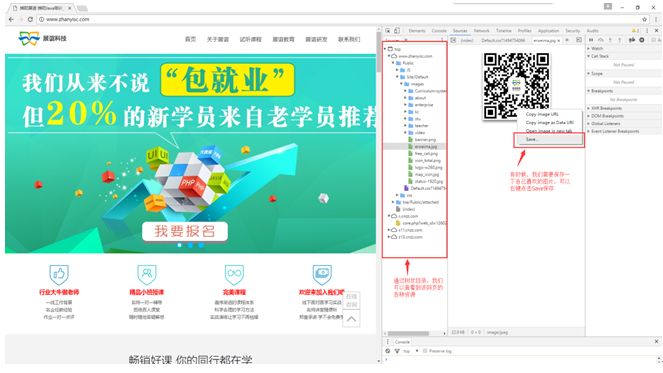The image size is (663, 373).
Task: Select the first carousel dot on the banner
Action: [180, 245]
